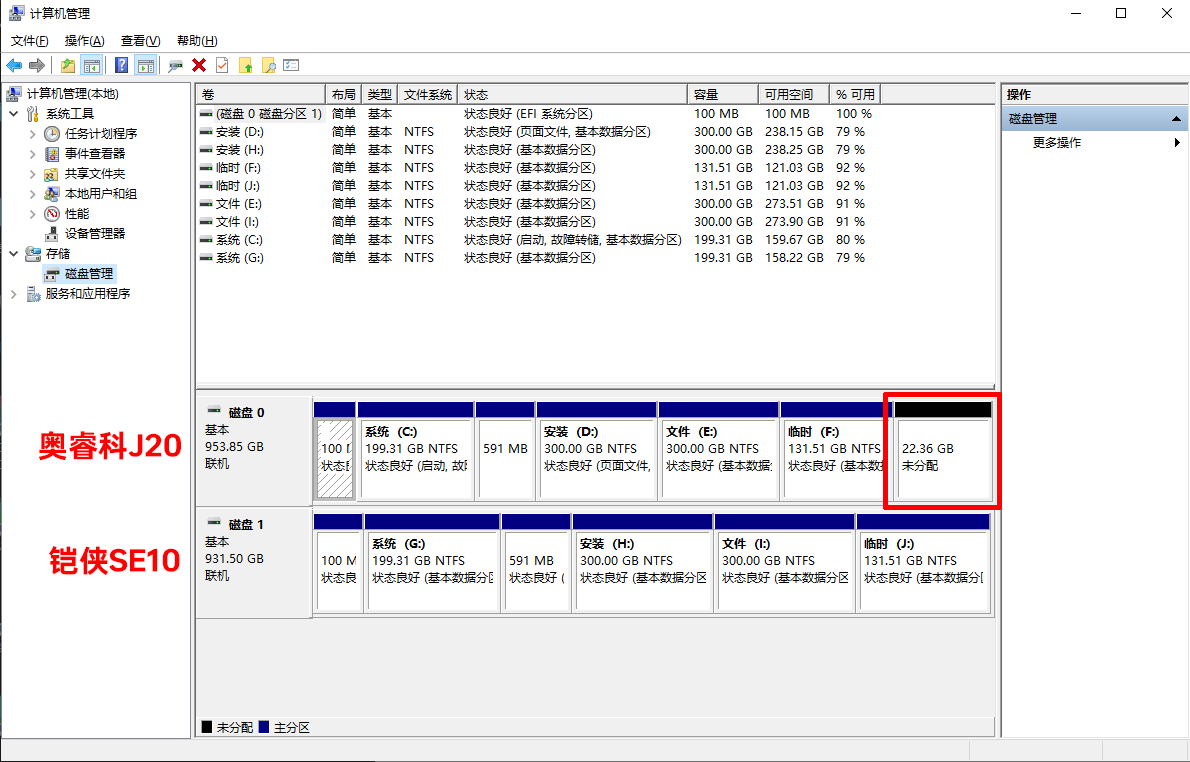Image resolution: width=1190 pixels, height=762 pixels.
Task: Click the magnifier search folder toolbar icon
Action: (x=268, y=65)
